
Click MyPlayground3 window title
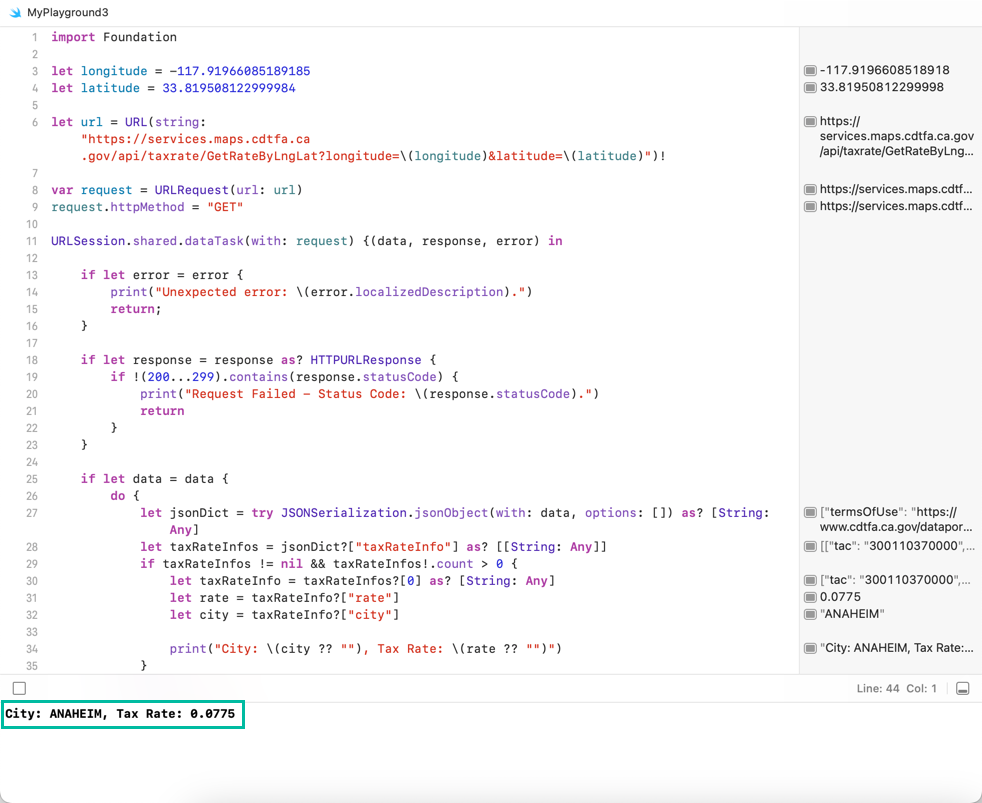point(68,13)
